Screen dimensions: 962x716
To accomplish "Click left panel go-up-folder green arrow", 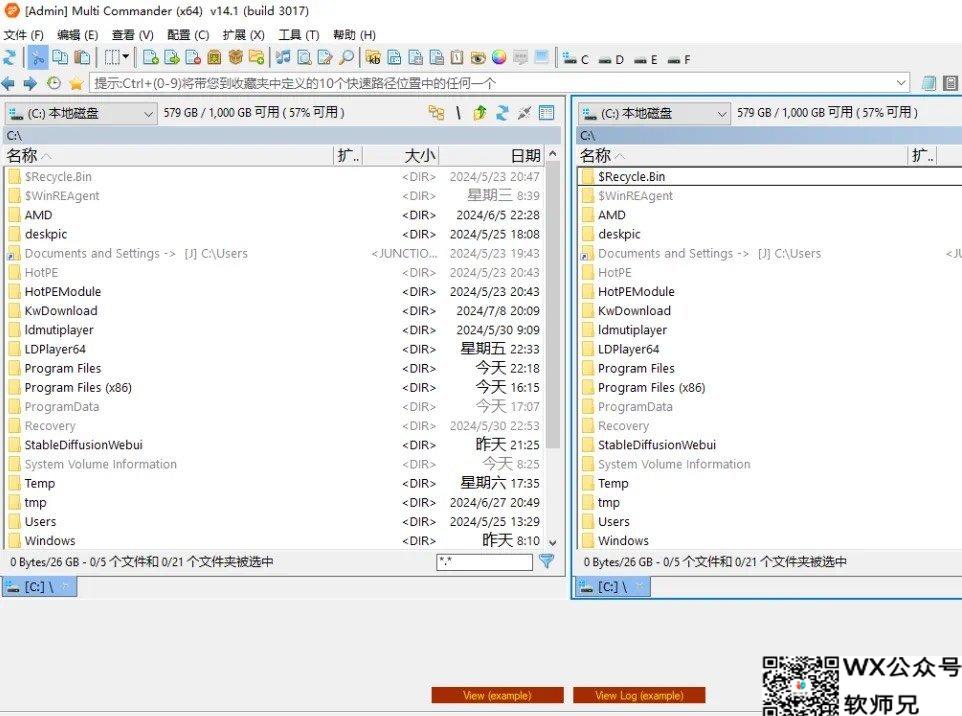I will tap(480, 112).
